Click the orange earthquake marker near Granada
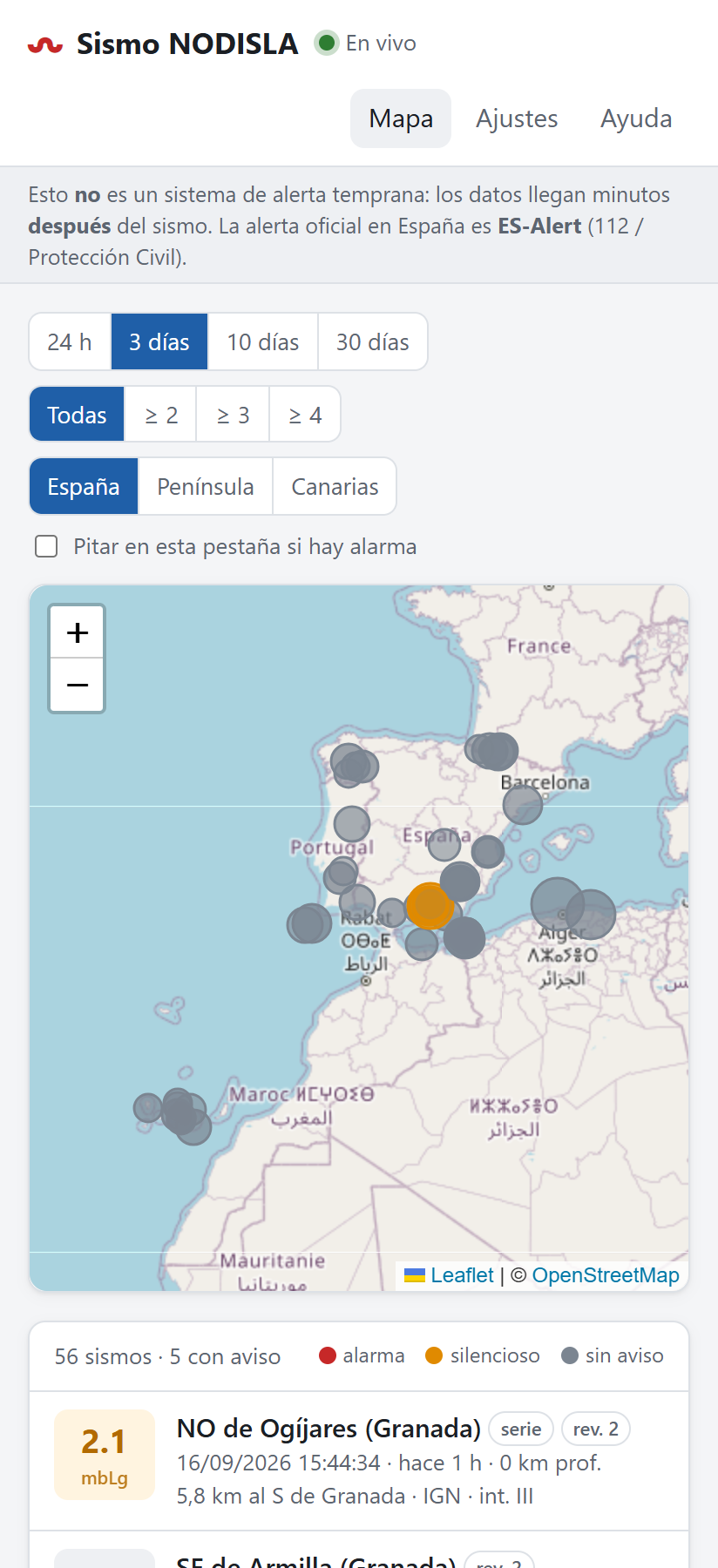 (x=430, y=906)
